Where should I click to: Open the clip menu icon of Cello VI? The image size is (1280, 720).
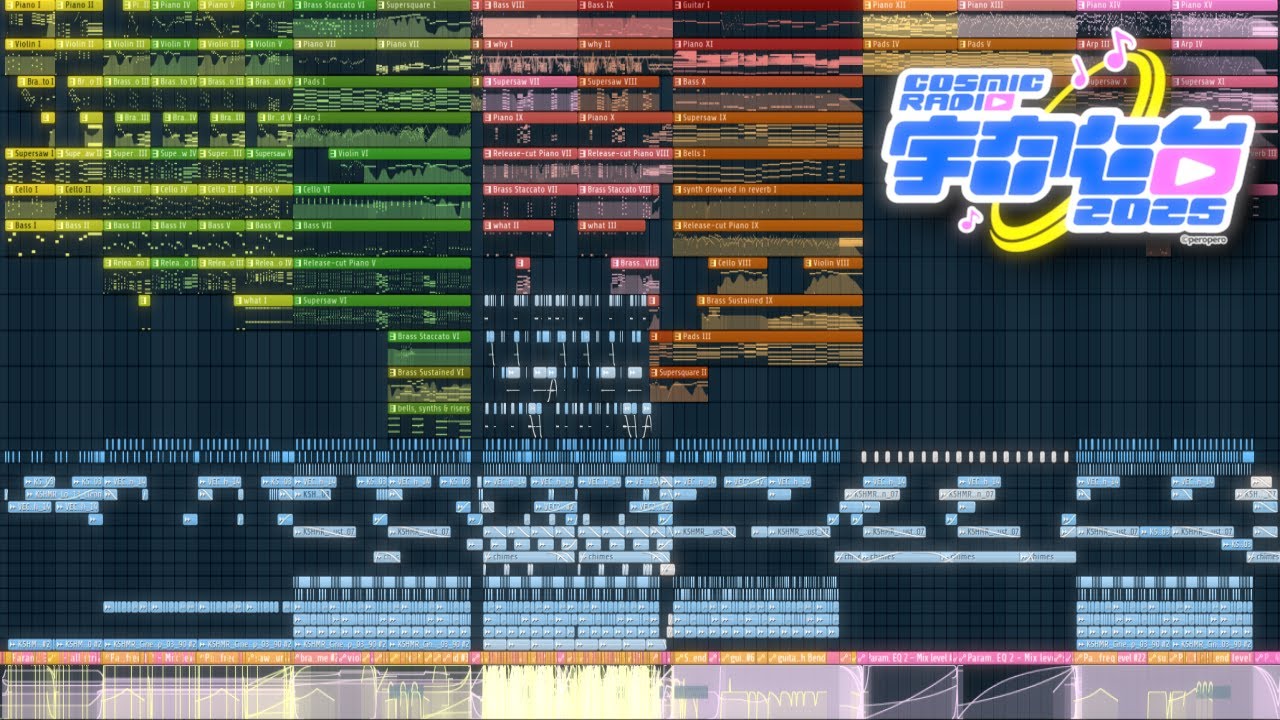click(298, 190)
